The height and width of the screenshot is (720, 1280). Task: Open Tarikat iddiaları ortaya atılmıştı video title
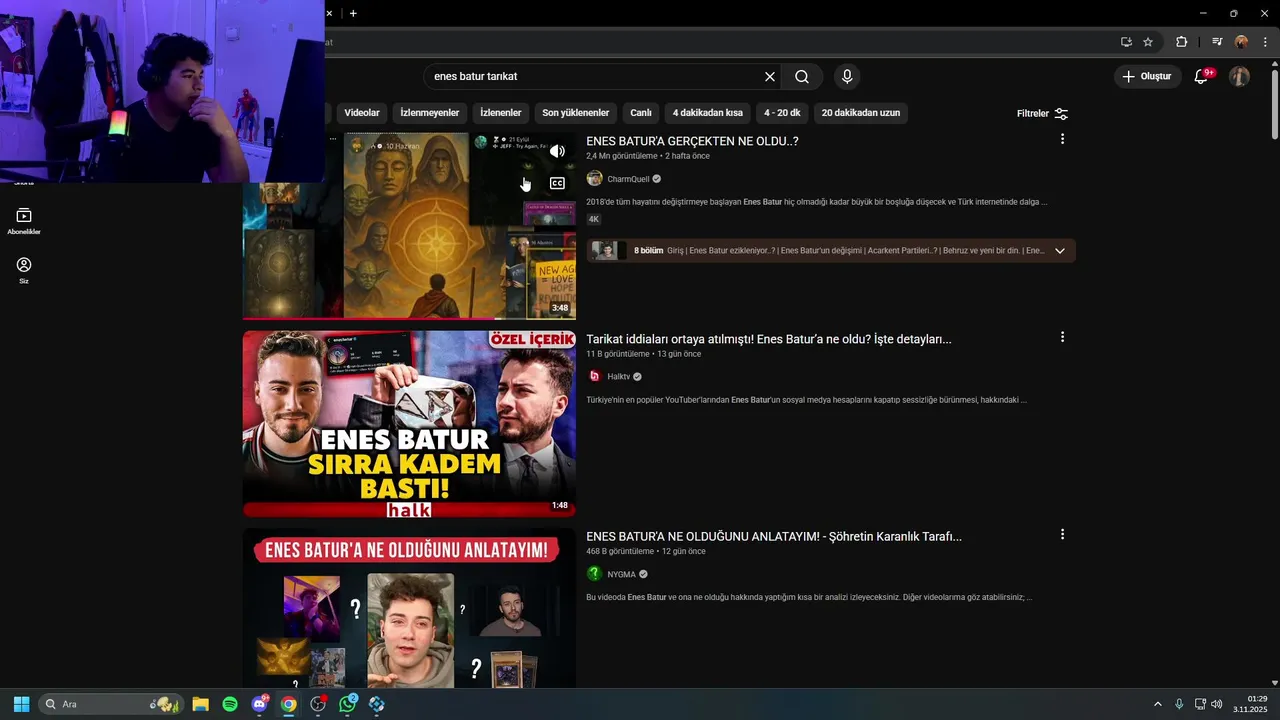click(769, 339)
